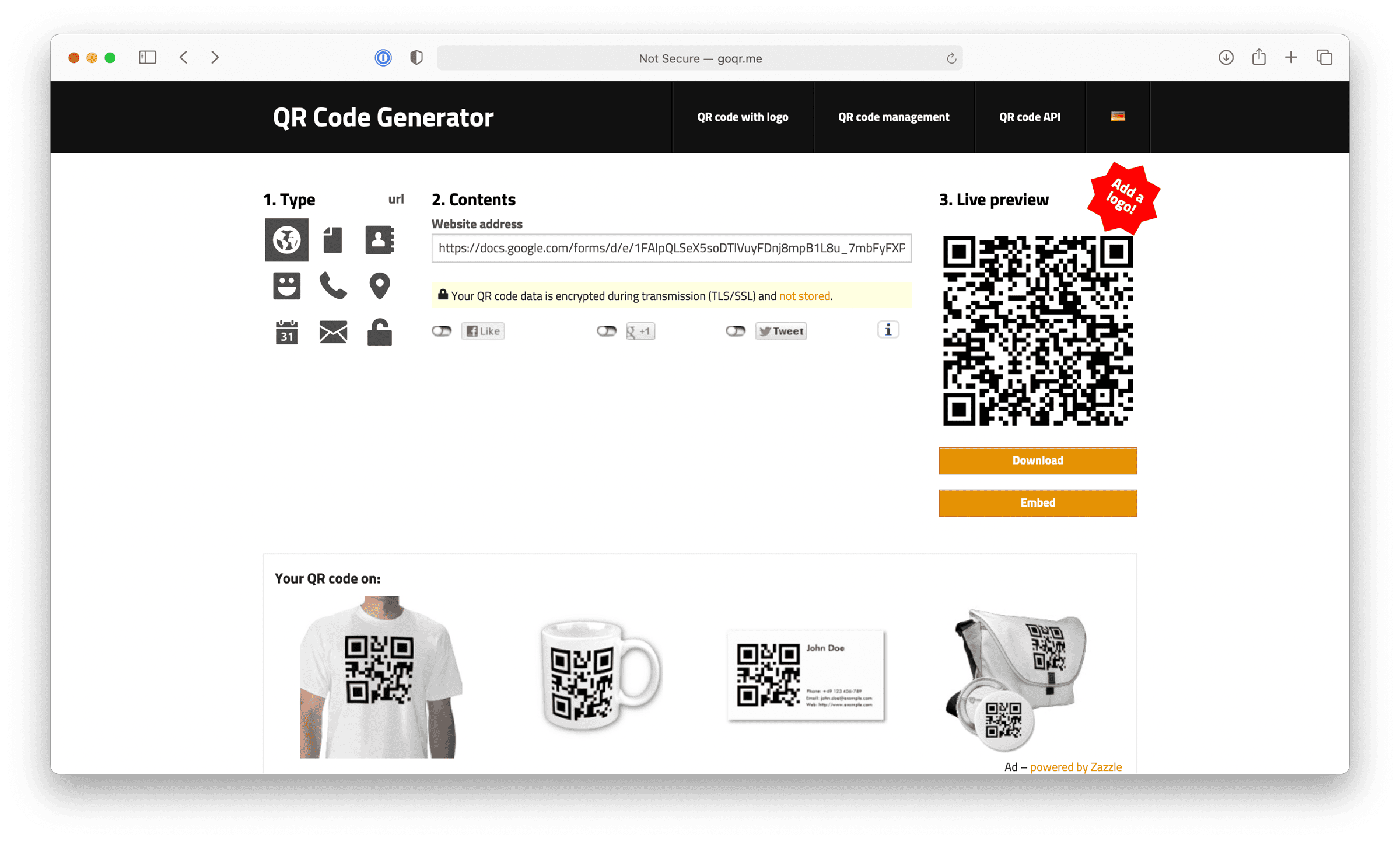The height and width of the screenshot is (841, 1400).
Task: Choose the text document QR type
Action: tap(332, 240)
